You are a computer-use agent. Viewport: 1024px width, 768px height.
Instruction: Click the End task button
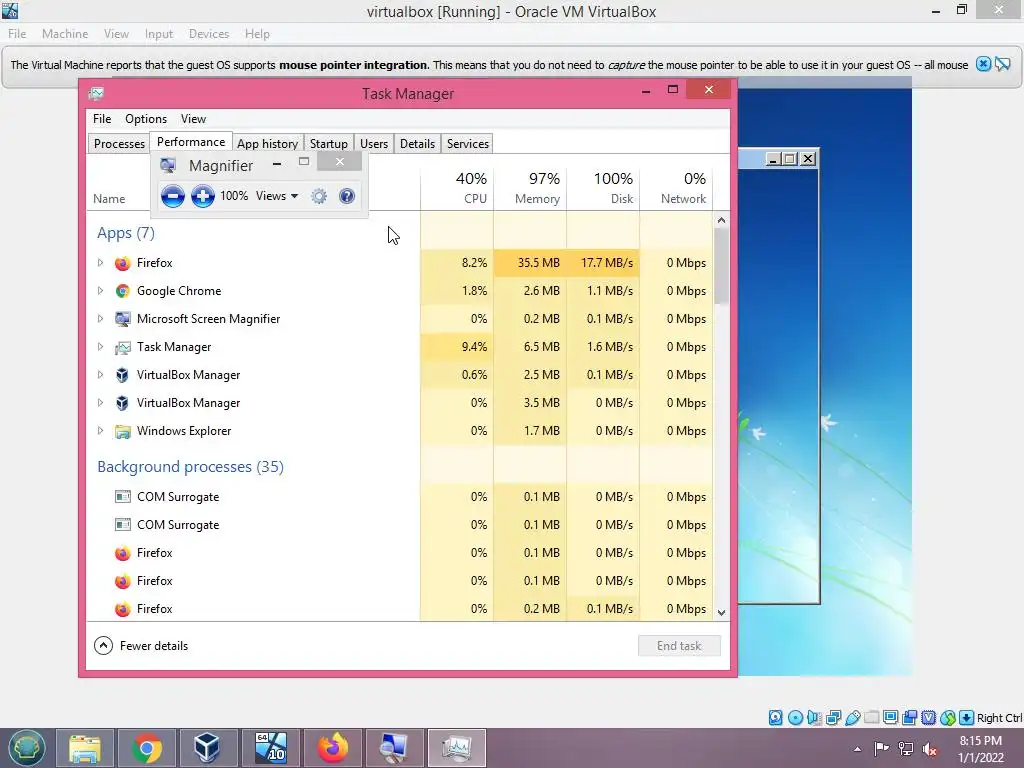(679, 646)
